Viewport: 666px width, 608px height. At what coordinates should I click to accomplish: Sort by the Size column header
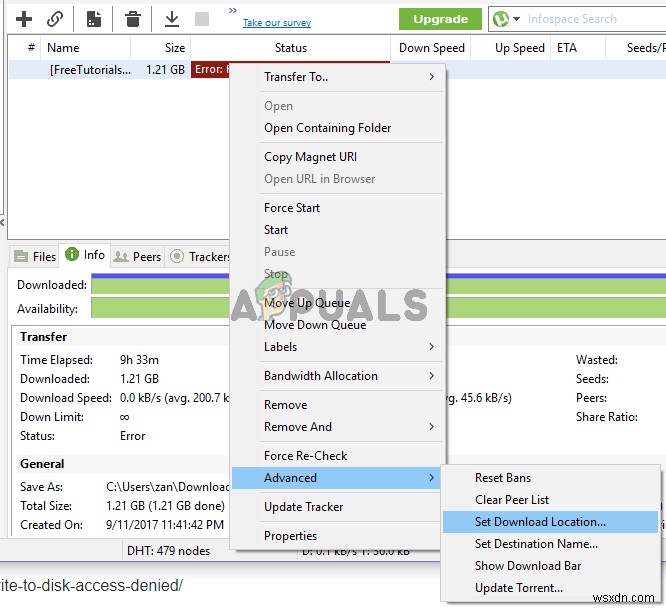coord(161,48)
